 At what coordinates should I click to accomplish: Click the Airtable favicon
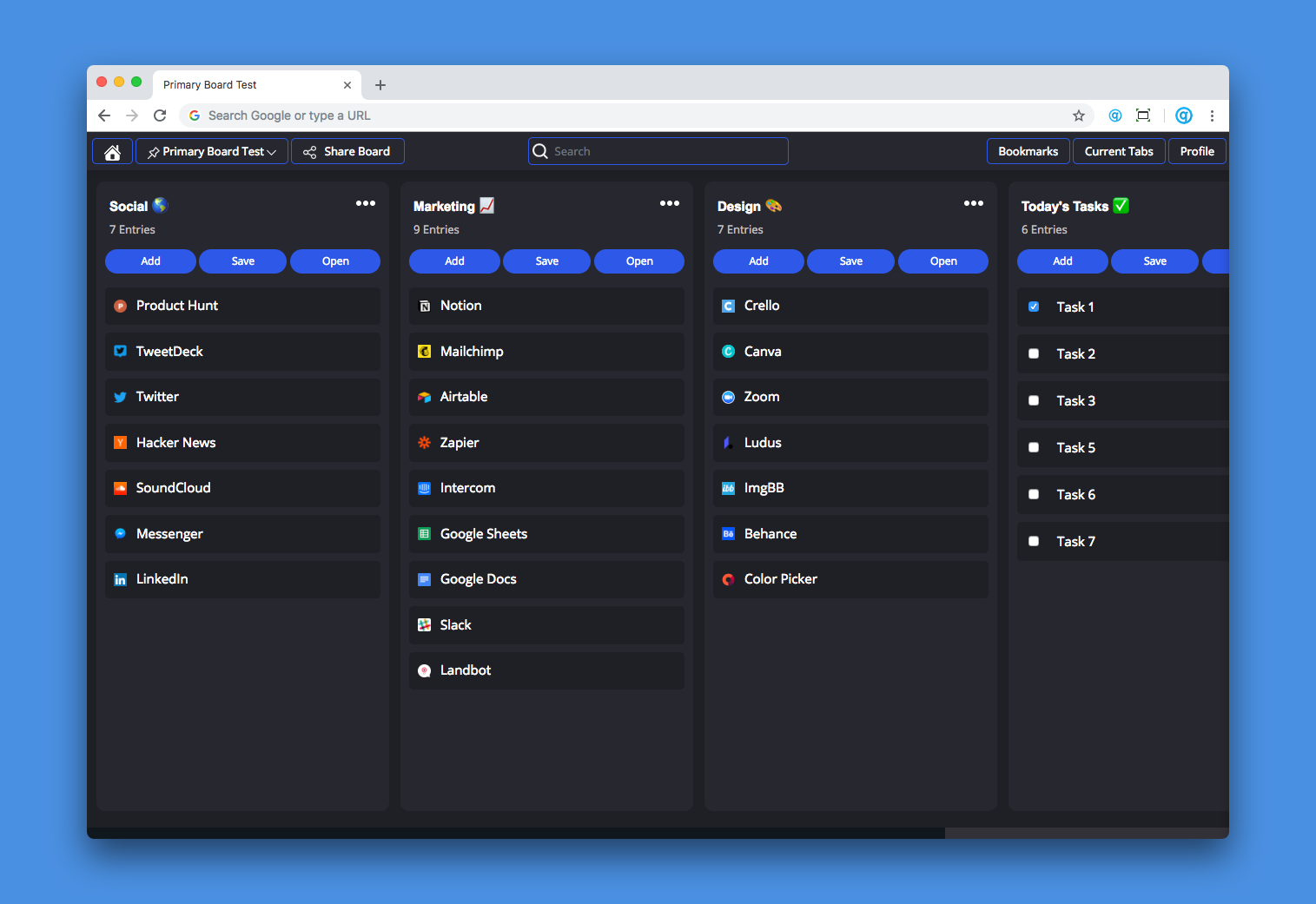coord(425,397)
